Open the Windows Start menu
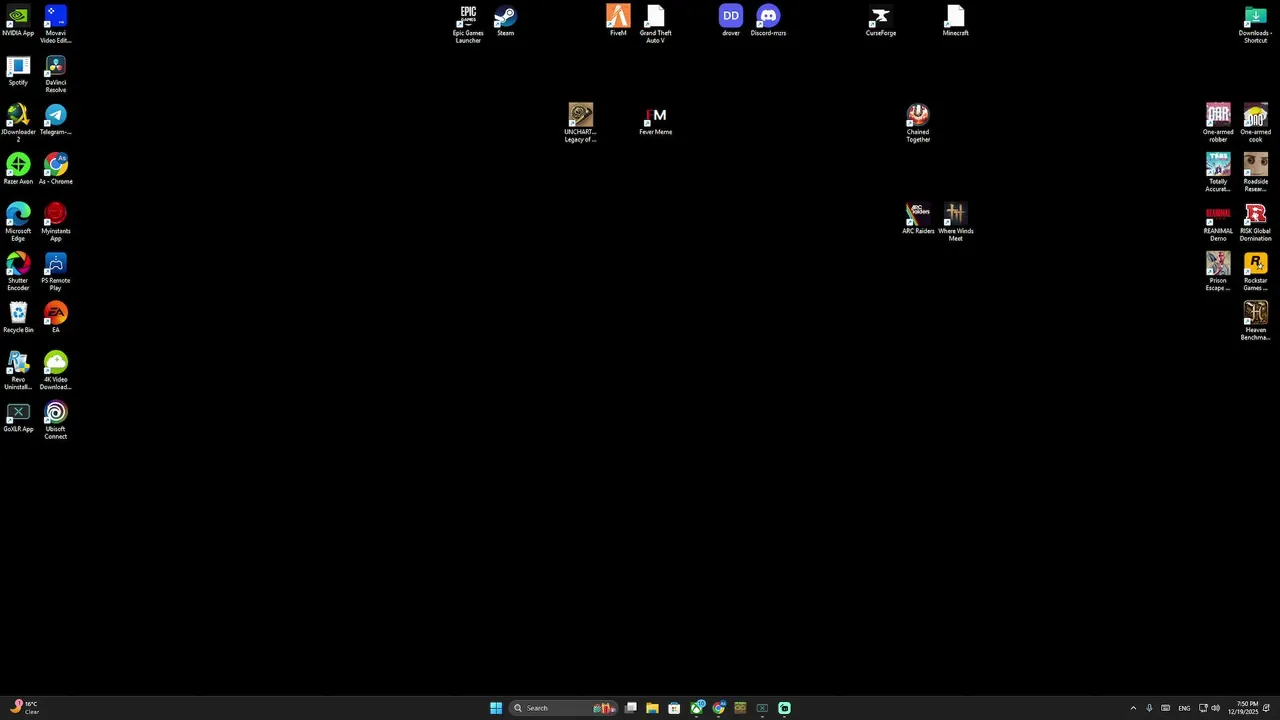 (496, 708)
